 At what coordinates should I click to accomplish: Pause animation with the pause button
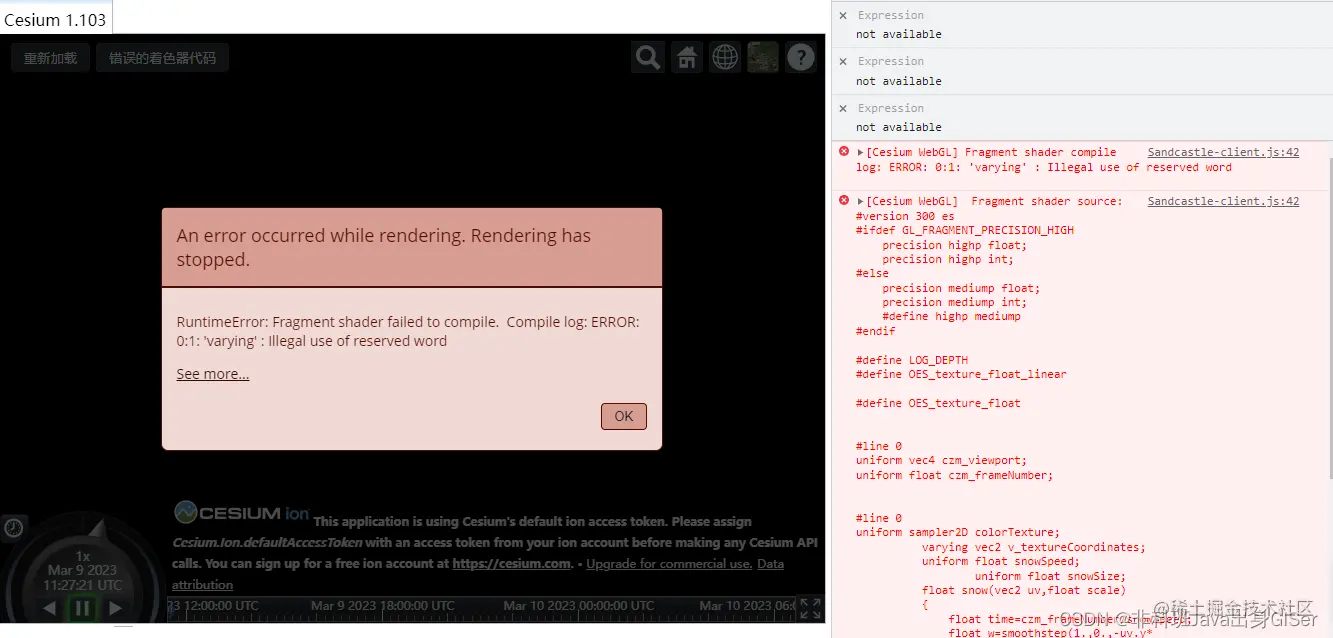click(x=82, y=606)
